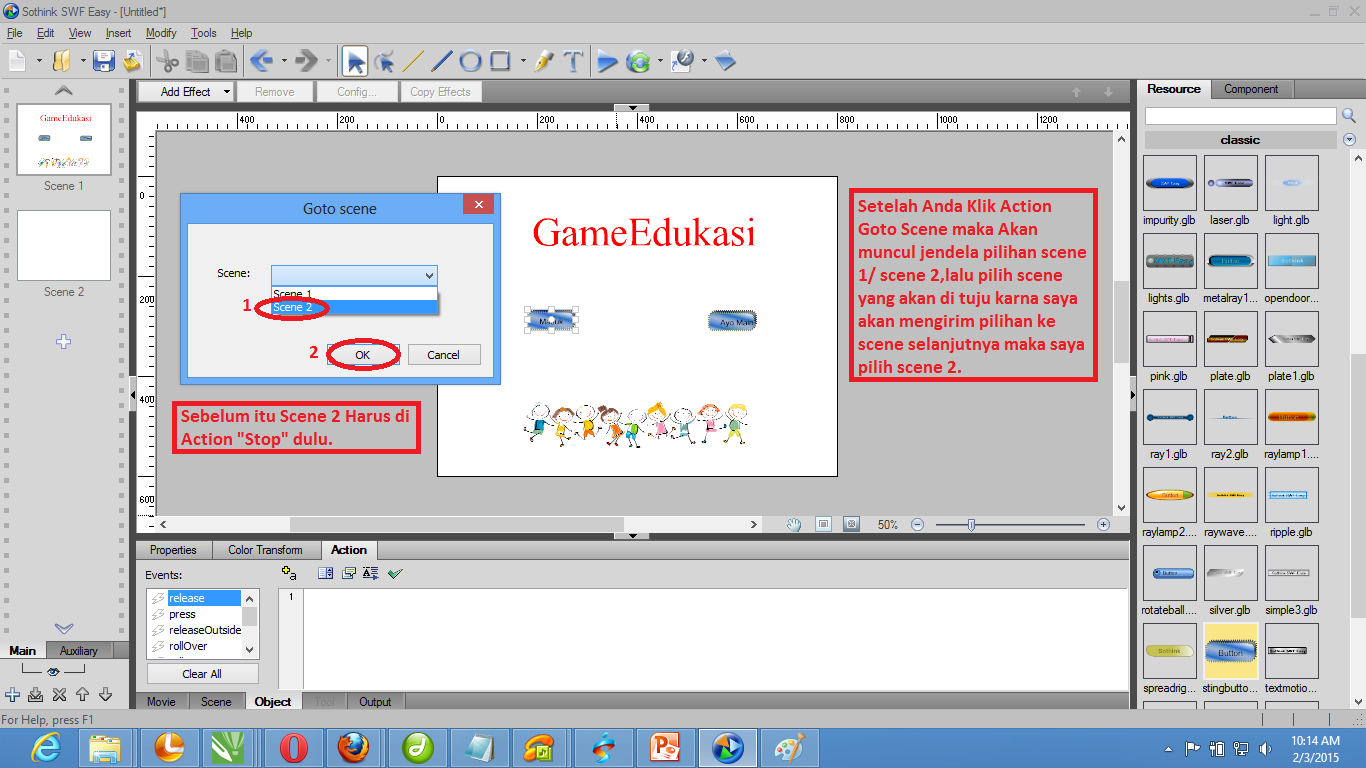This screenshot has height=768, width=1366.
Task: Check script syntax with the green checkmark icon
Action: (x=394, y=573)
